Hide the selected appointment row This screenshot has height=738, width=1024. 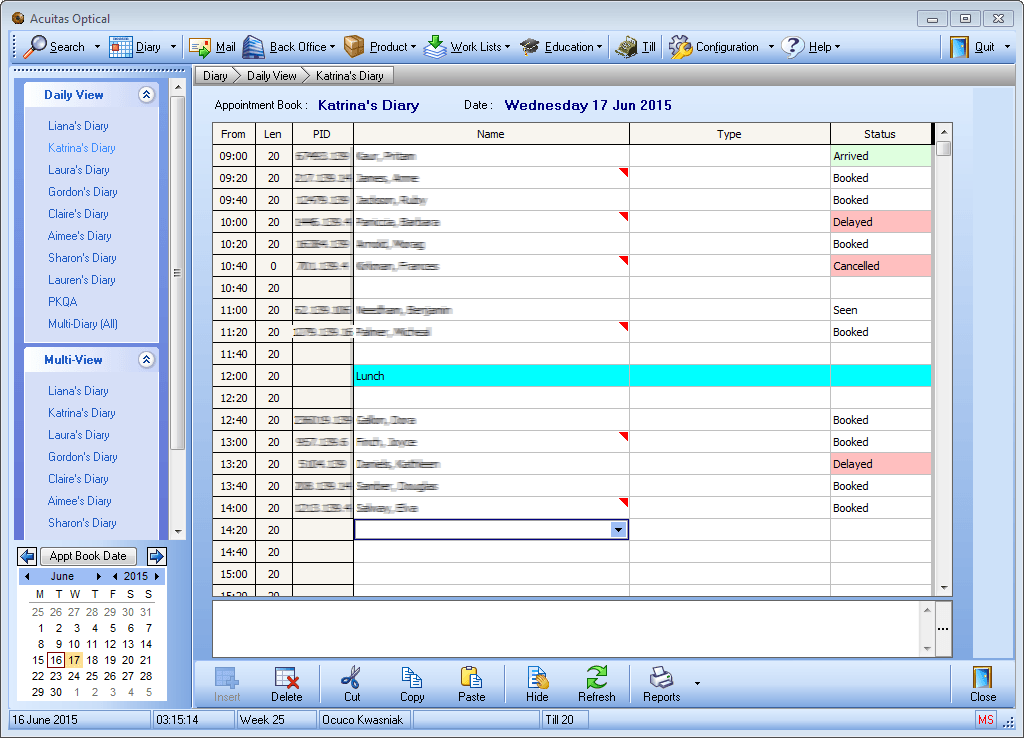537,682
